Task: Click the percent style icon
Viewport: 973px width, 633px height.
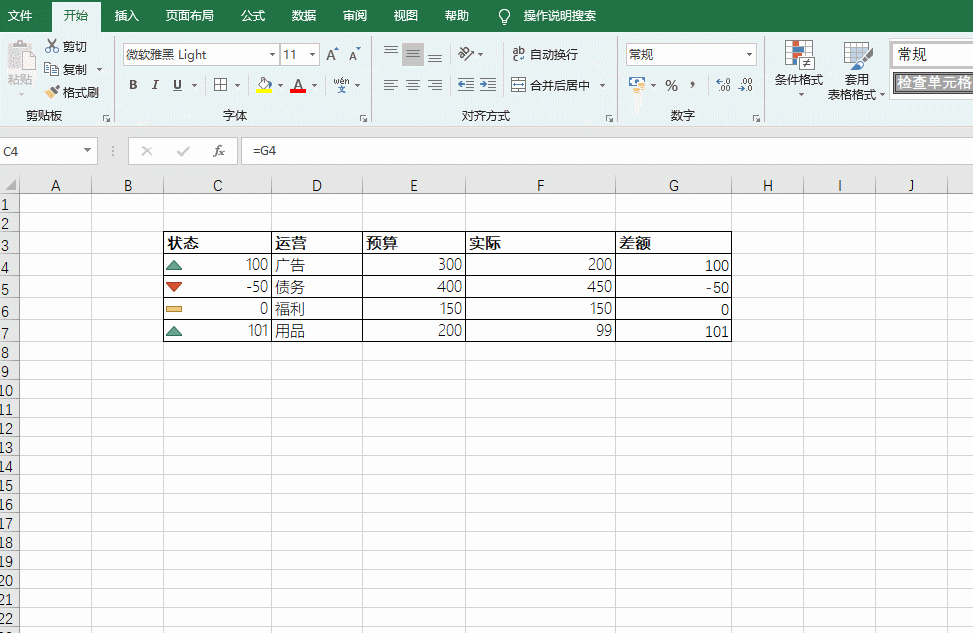Action: (x=671, y=85)
